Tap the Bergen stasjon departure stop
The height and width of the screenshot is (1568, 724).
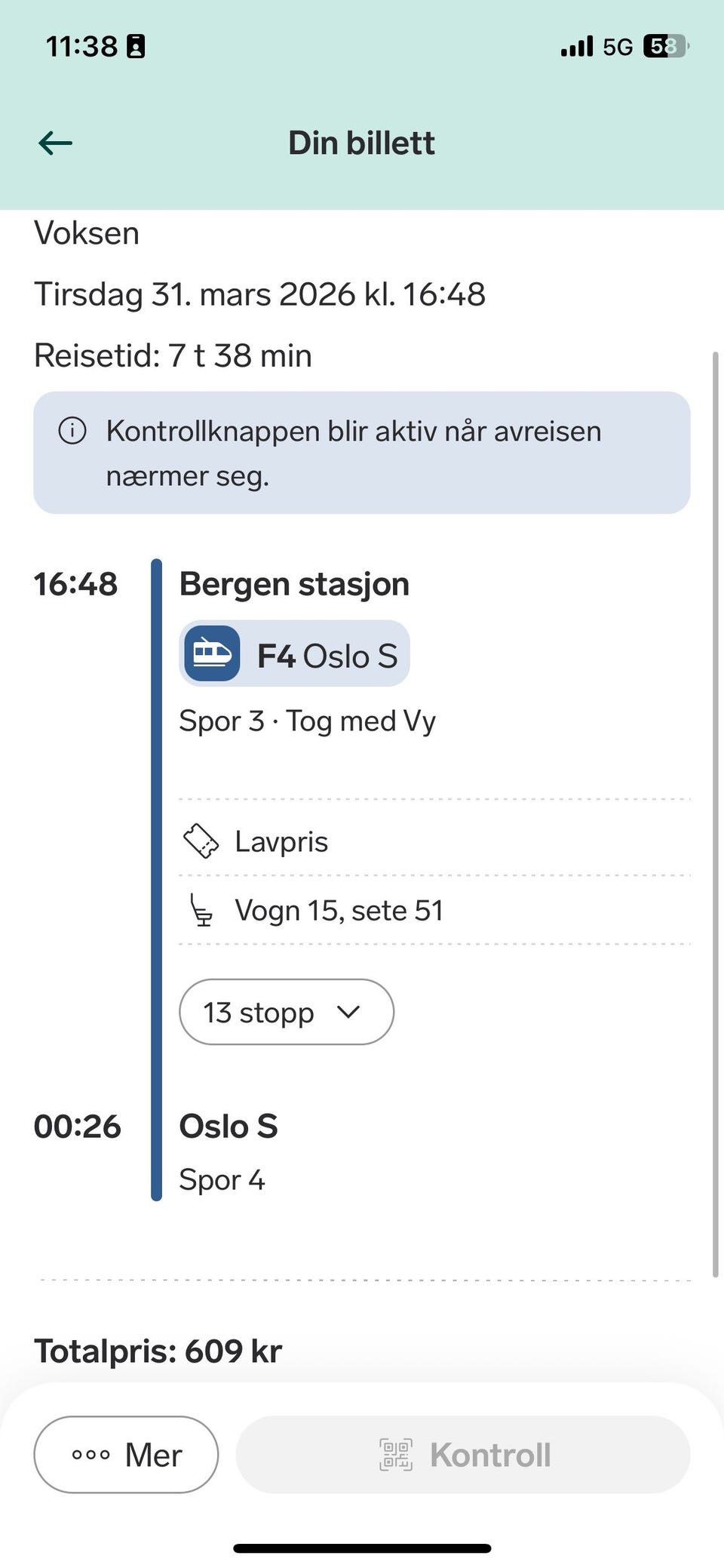tap(294, 584)
